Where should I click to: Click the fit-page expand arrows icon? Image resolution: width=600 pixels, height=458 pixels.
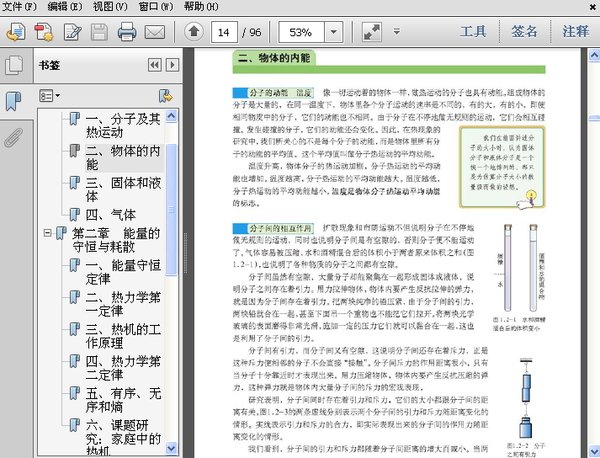click(x=371, y=32)
